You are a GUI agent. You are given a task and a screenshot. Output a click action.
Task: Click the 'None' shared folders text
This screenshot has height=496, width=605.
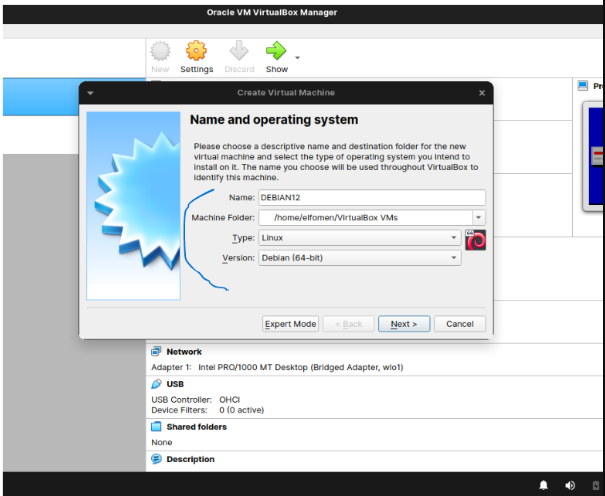coord(162,442)
